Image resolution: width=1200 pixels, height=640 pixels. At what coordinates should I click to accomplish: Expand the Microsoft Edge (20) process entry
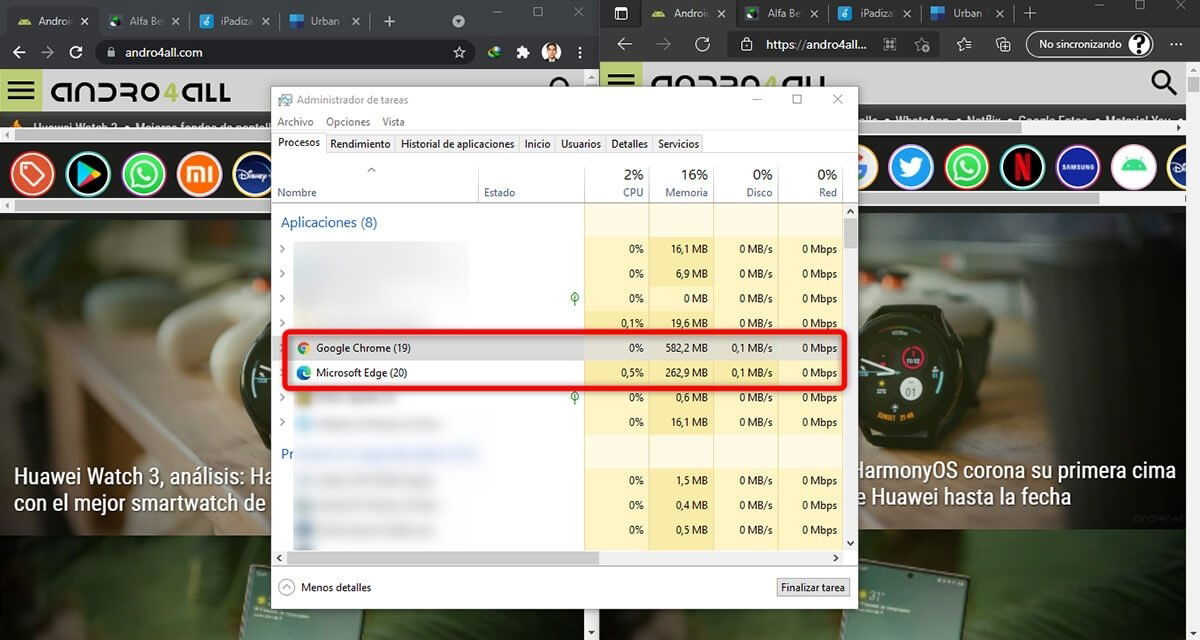click(283, 372)
